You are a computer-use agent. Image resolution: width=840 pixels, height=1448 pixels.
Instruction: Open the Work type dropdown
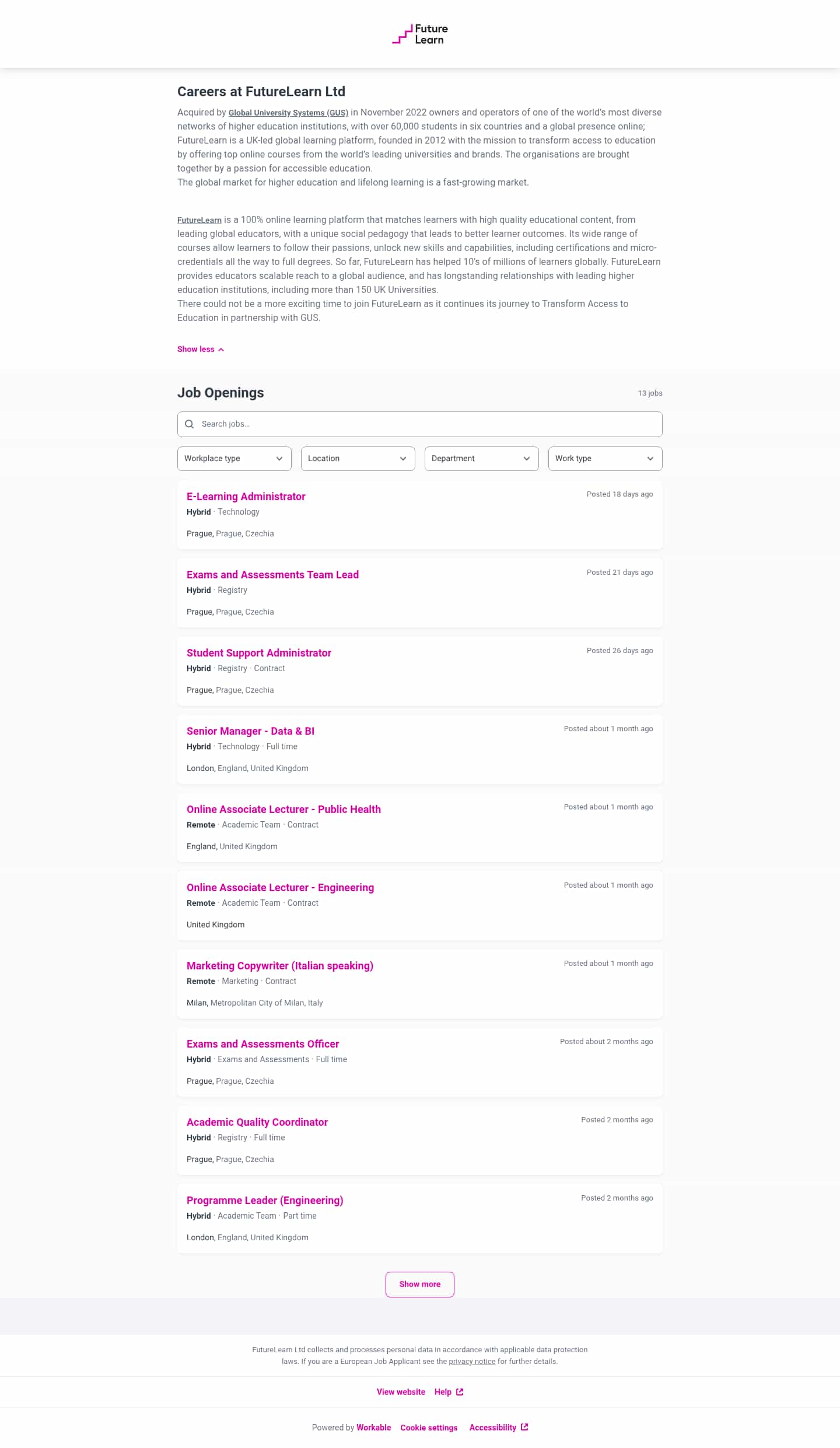click(x=605, y=459)
